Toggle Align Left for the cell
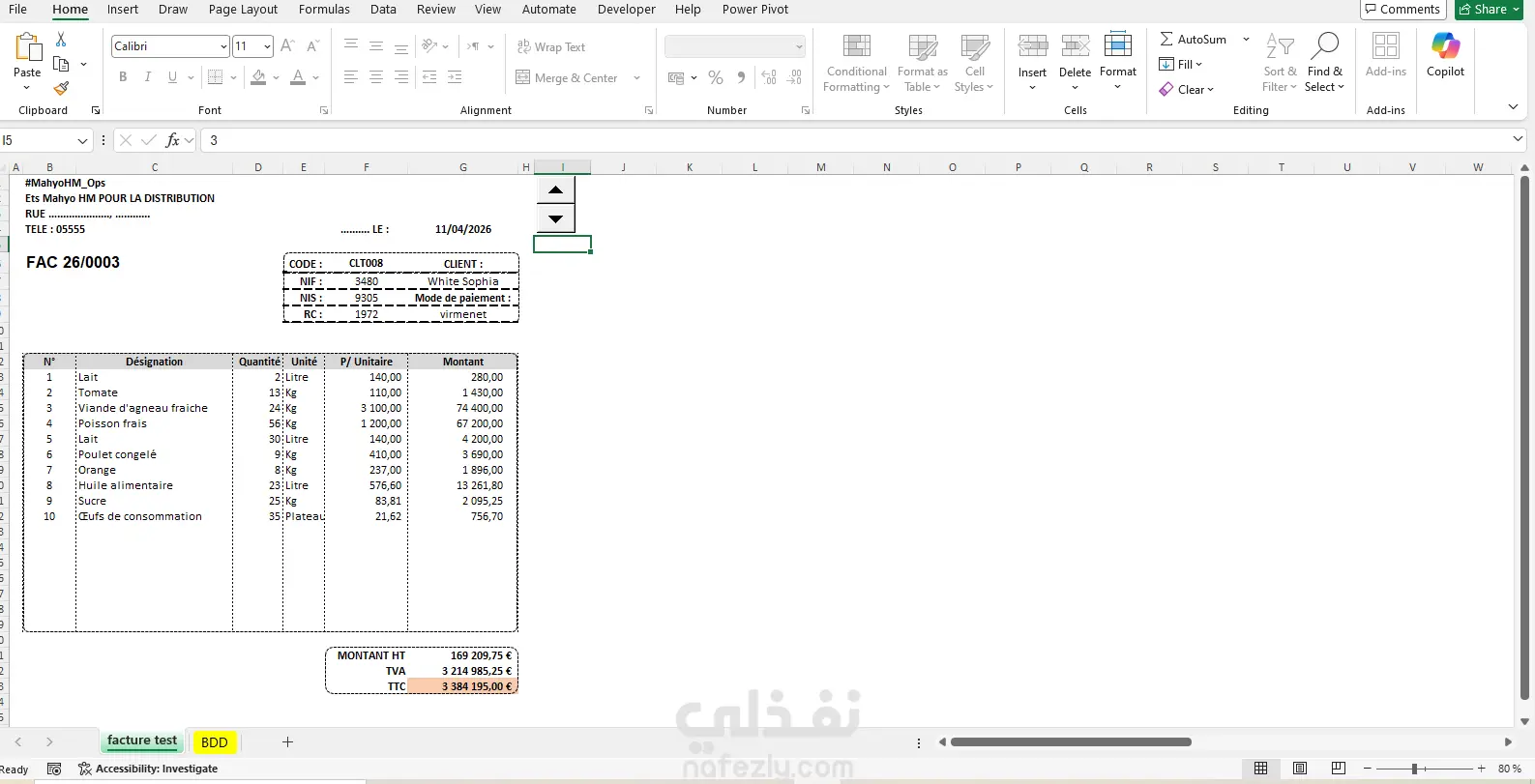 pyautogui.click(x=350, y=77)
